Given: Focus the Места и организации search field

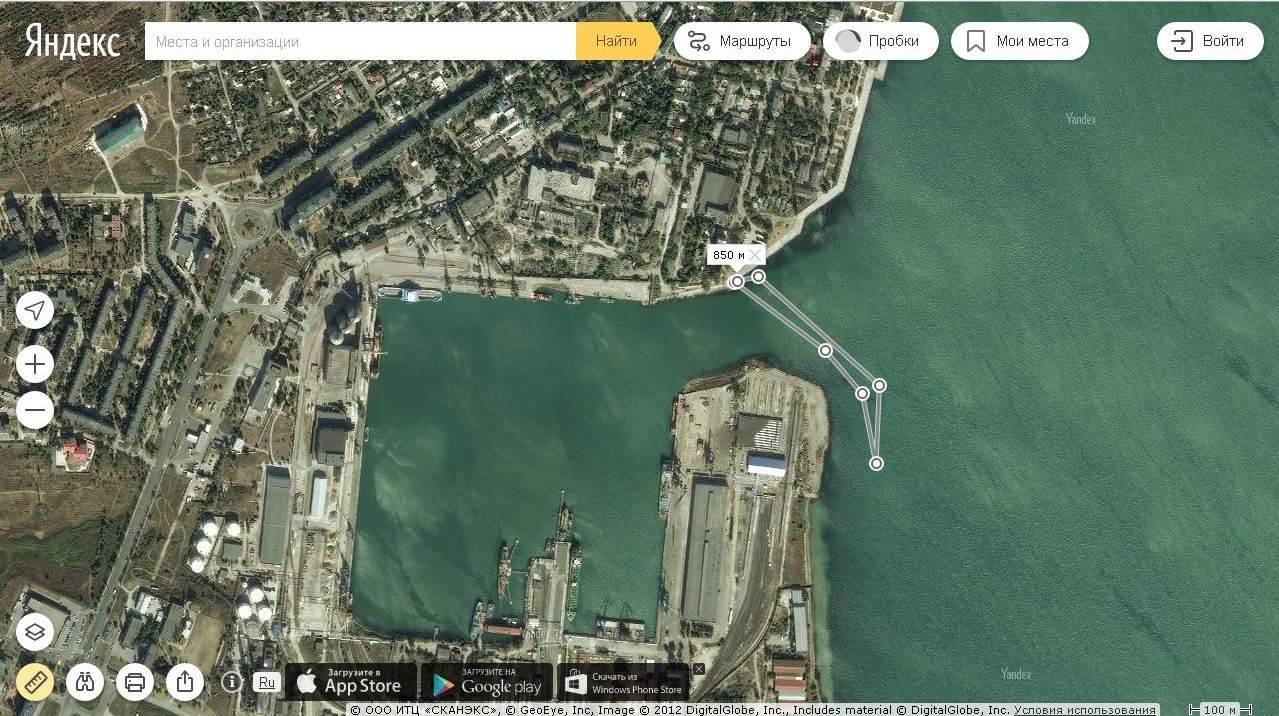Looking at the screenshot, I should click(x=360, y=42).
